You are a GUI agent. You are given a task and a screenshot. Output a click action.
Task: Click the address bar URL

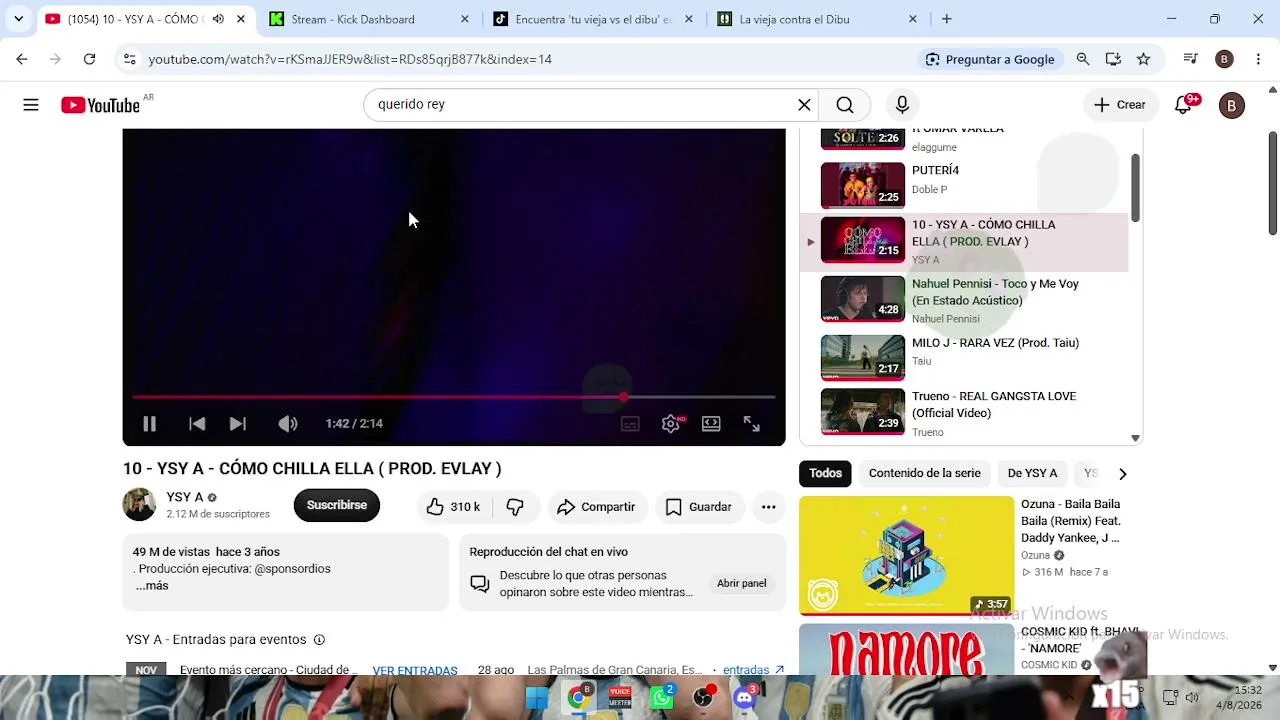tap(350, 60)
